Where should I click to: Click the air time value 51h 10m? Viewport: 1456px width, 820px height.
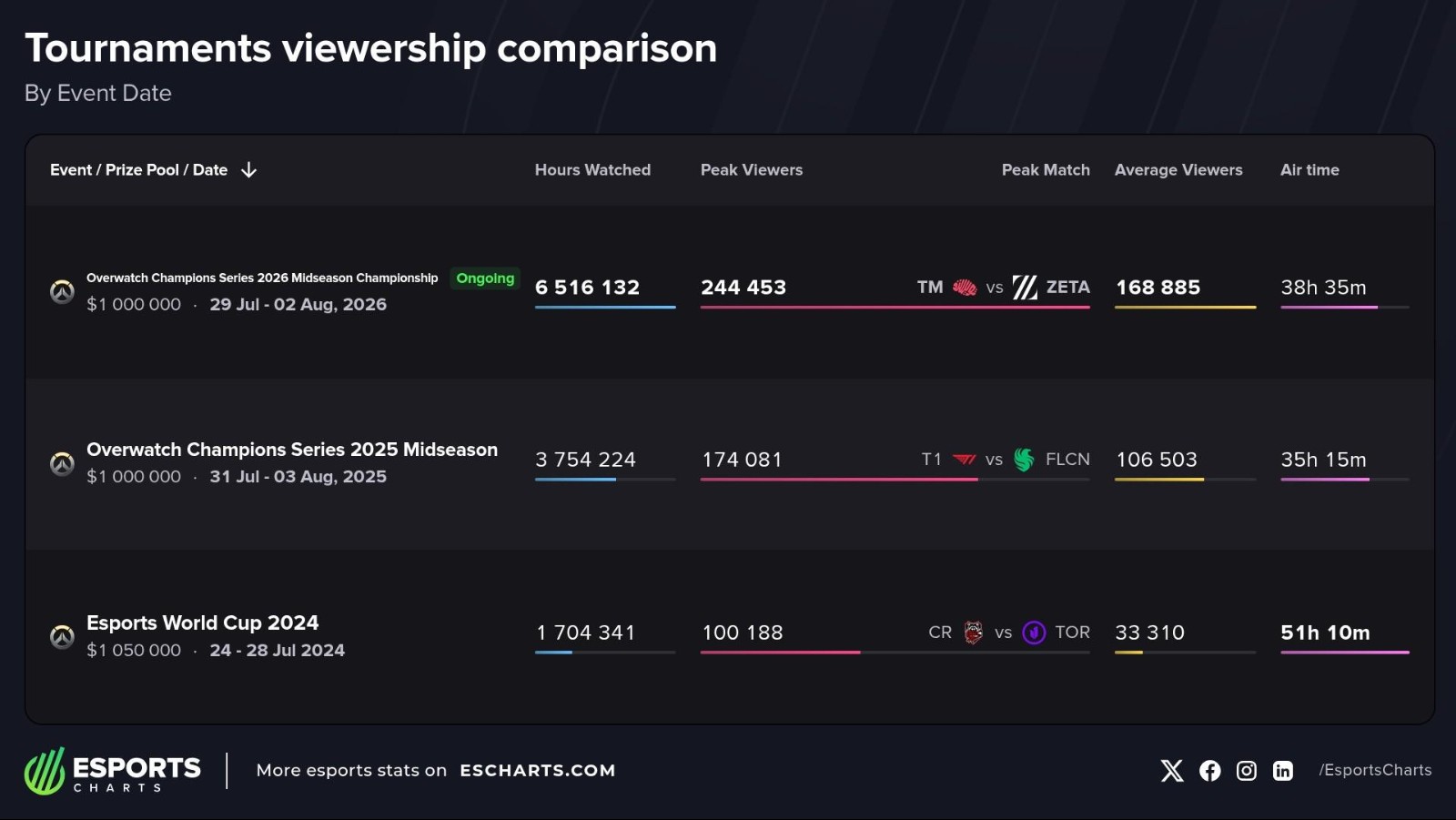pyautogui.click(x=1326, y=633)
